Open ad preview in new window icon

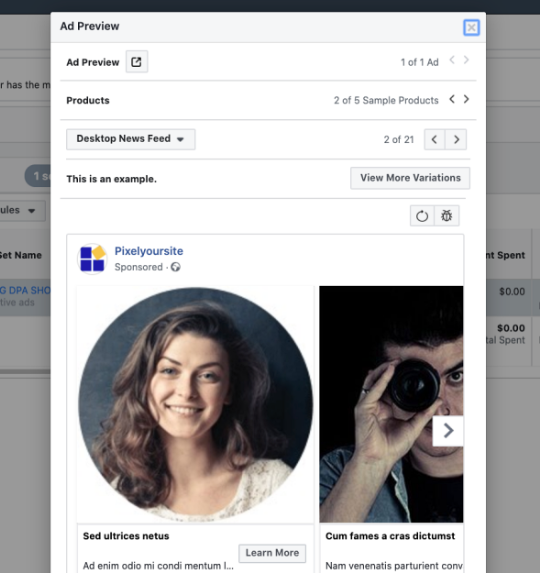(137, 62)
